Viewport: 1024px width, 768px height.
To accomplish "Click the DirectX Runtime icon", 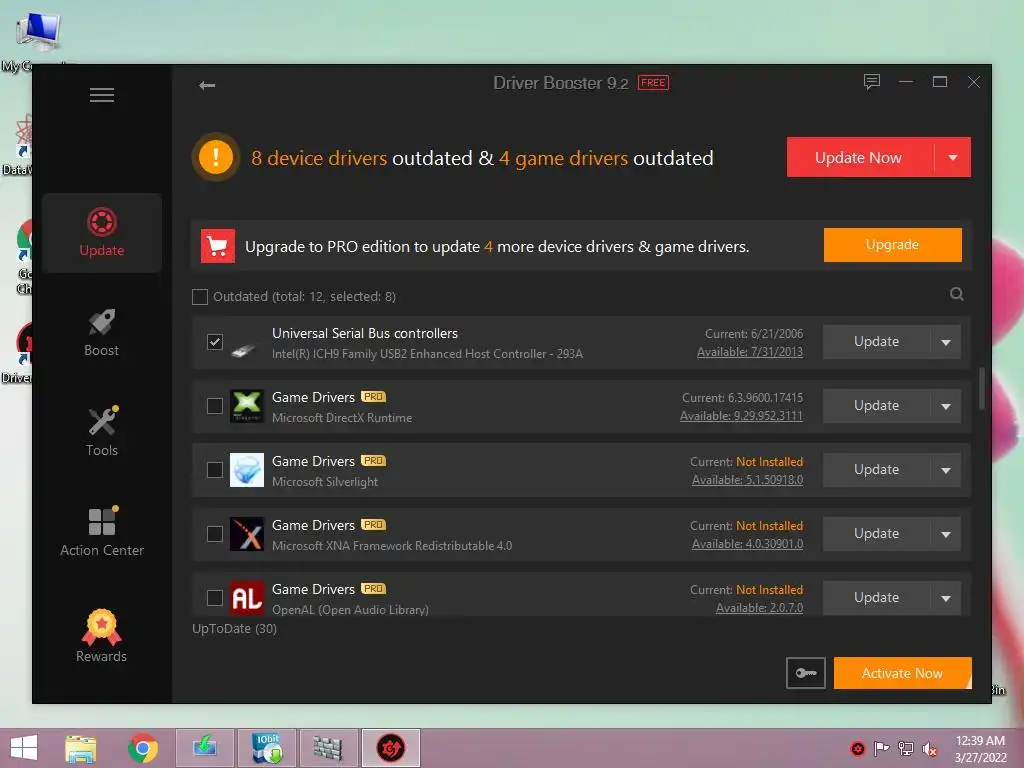I will (247, 406).
